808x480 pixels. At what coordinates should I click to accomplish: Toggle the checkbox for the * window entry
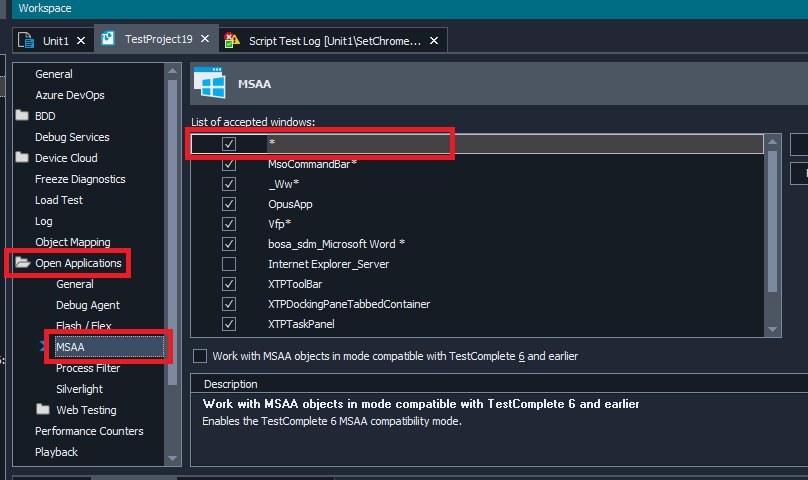(x=229, y=144)
